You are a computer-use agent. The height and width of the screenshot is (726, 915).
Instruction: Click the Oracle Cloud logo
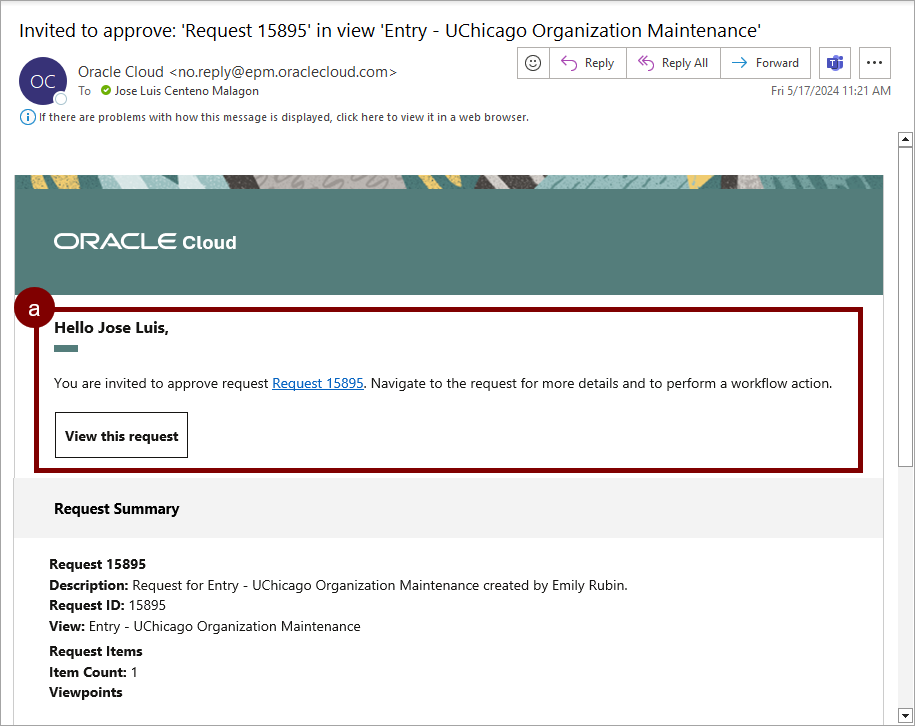click(145, 242)
